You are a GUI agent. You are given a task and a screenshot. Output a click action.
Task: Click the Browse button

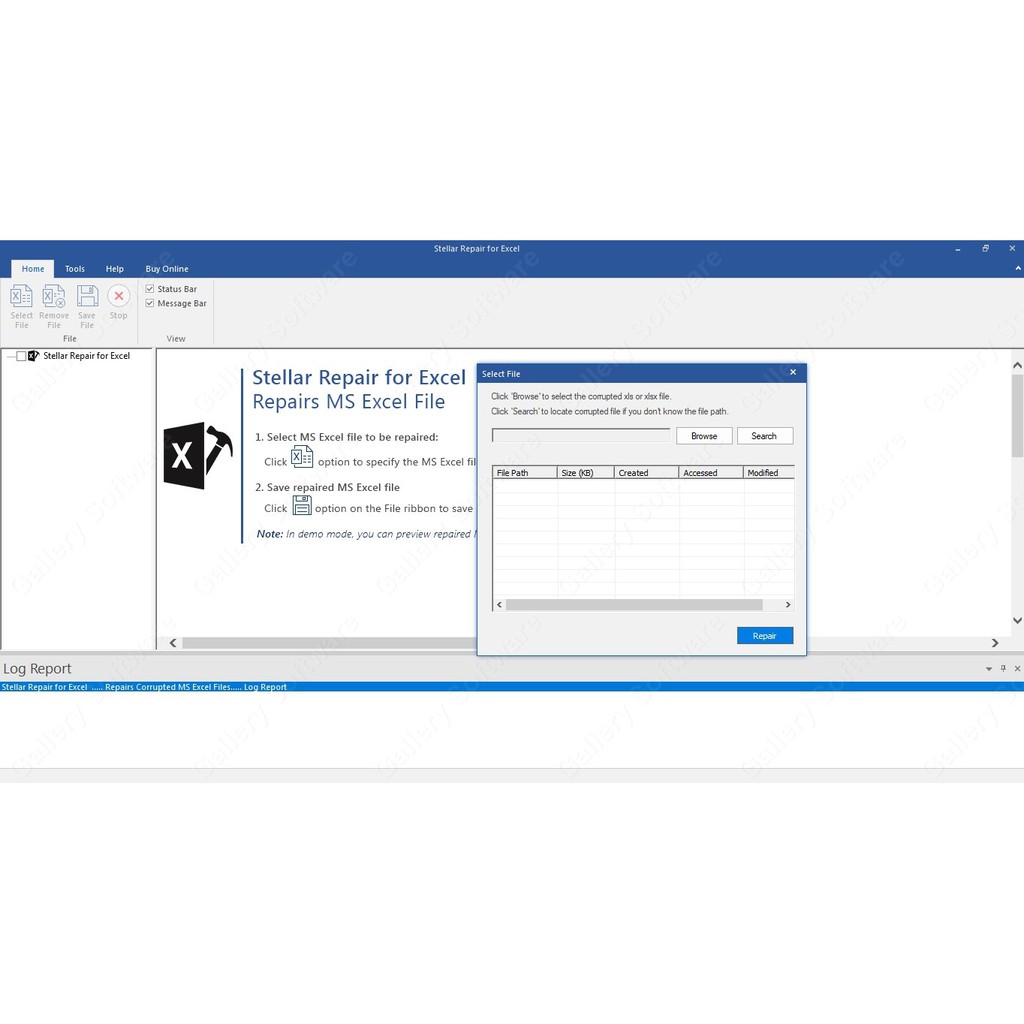[704, 436]
